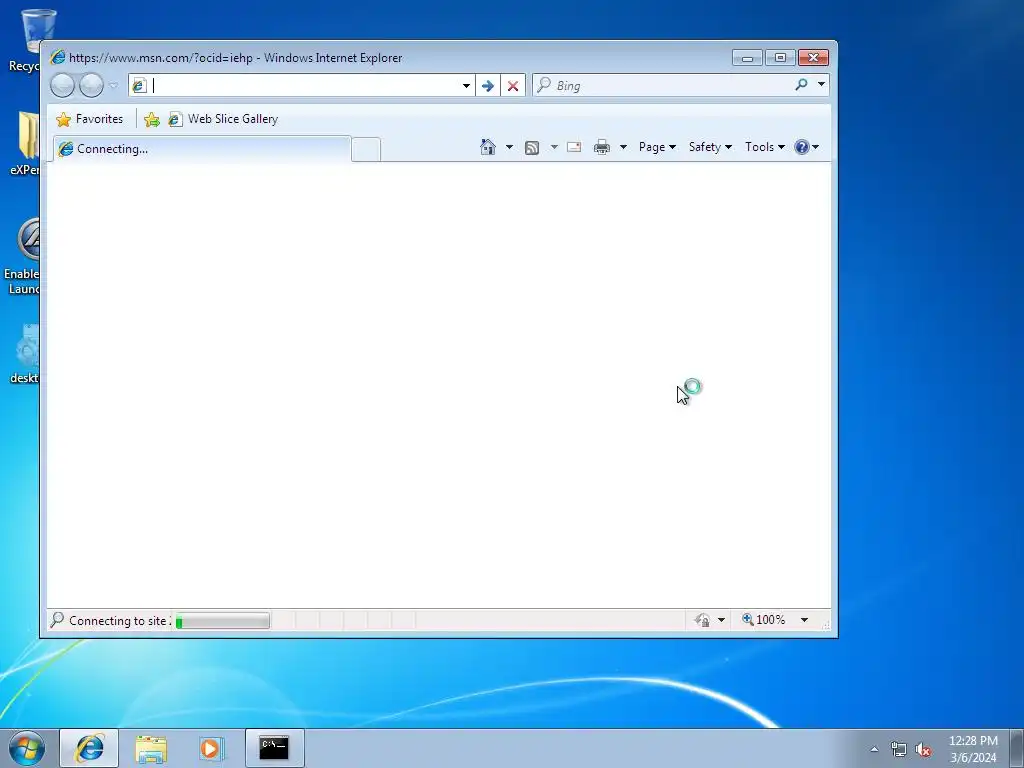
Task: Click the Favorites star icon
Action: tap(63, 120)
